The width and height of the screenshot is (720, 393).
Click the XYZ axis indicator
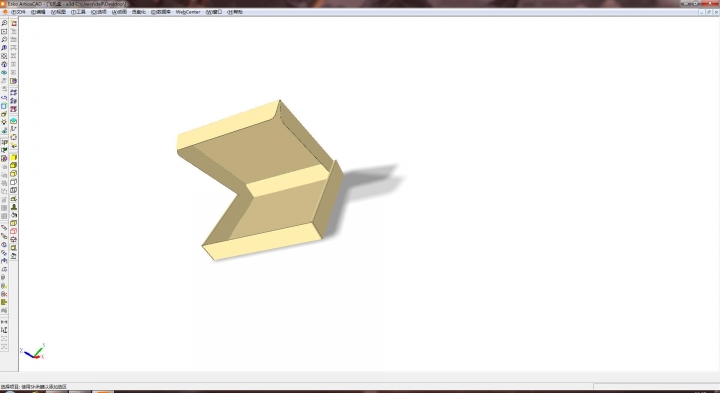[33, 352]
